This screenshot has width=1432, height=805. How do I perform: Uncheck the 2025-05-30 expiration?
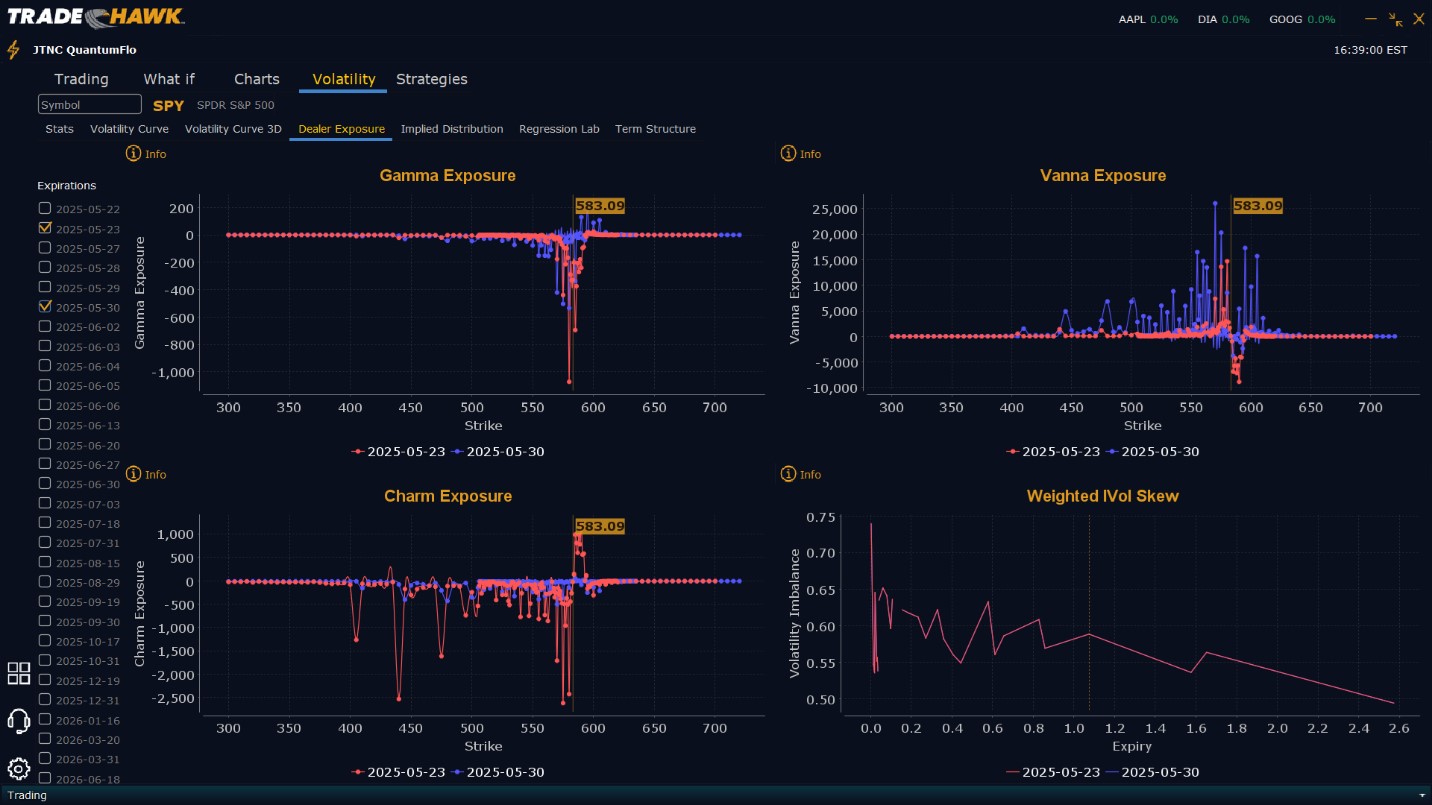pos(44,306)
